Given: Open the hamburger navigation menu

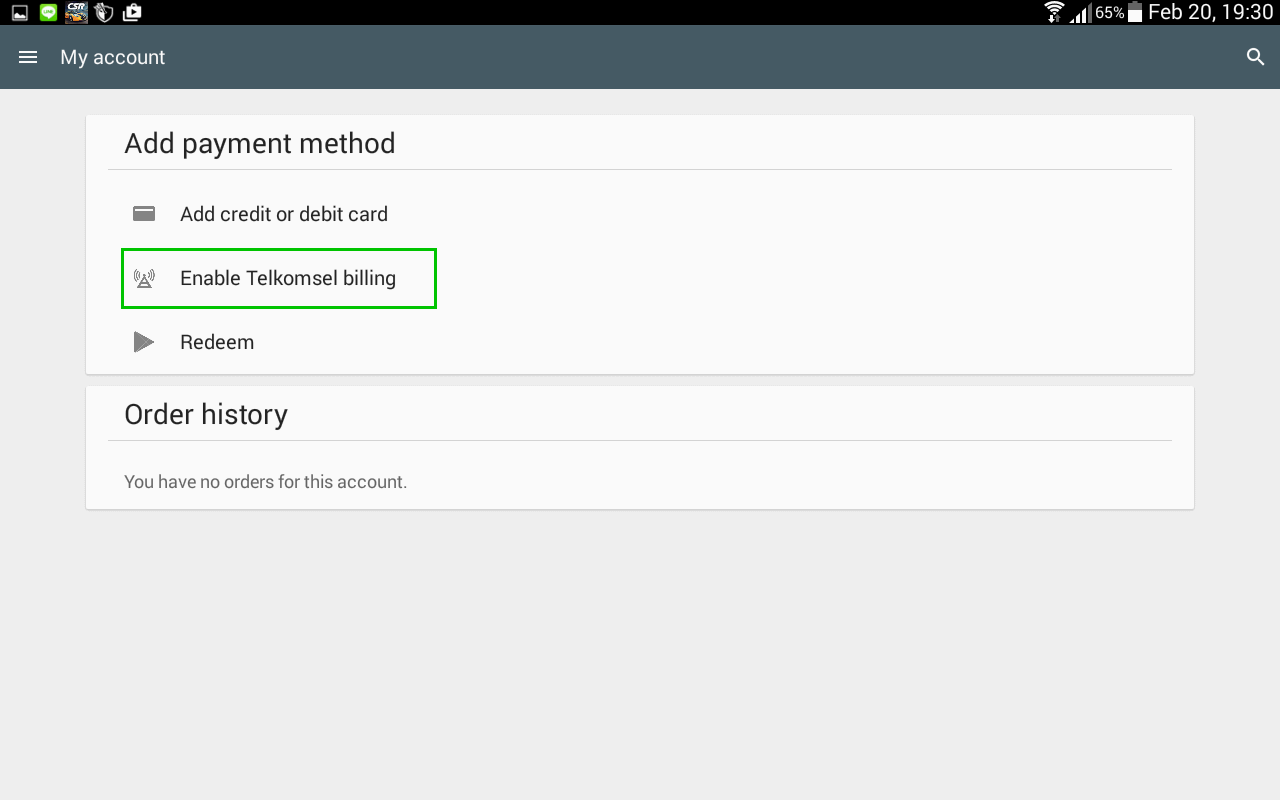Looking at the screenshot, I should click(28, 57).
